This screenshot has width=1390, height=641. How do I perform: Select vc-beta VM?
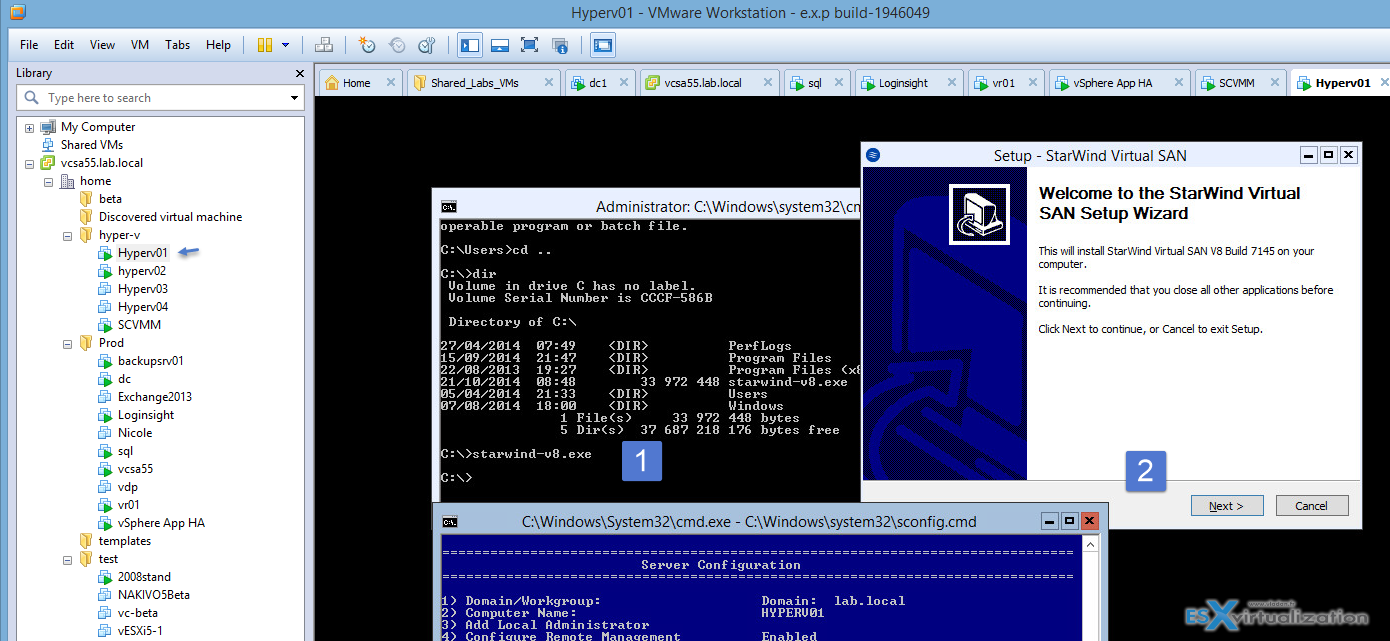137,613
